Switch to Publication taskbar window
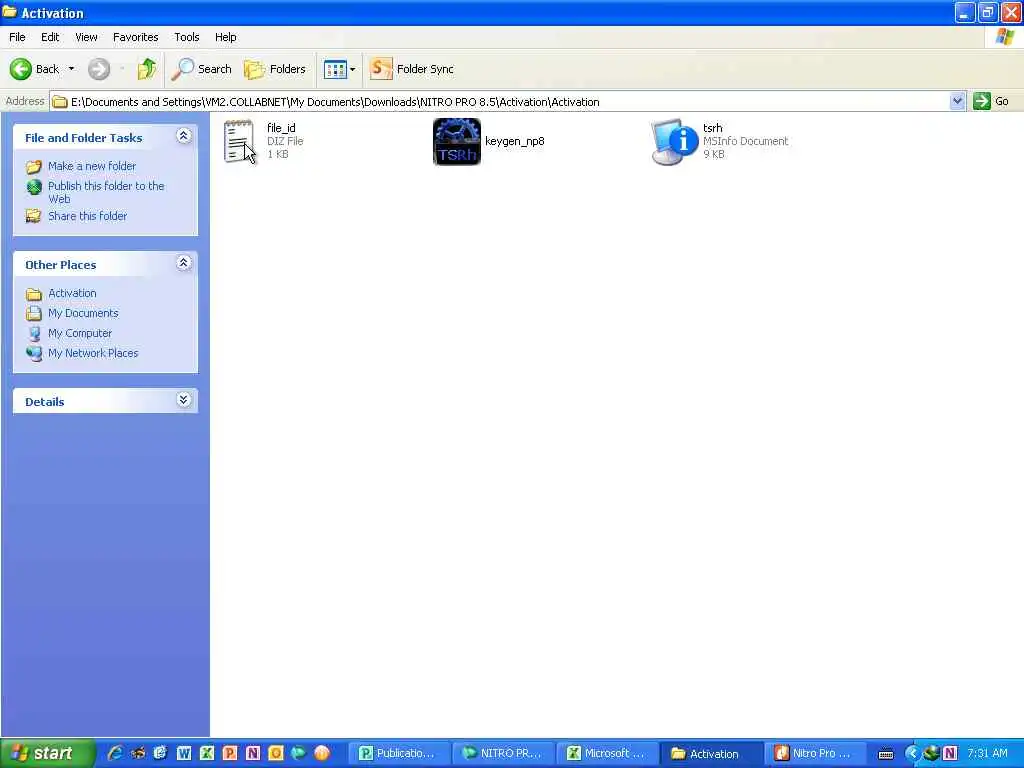1024x768 pixels. point(398,753)
